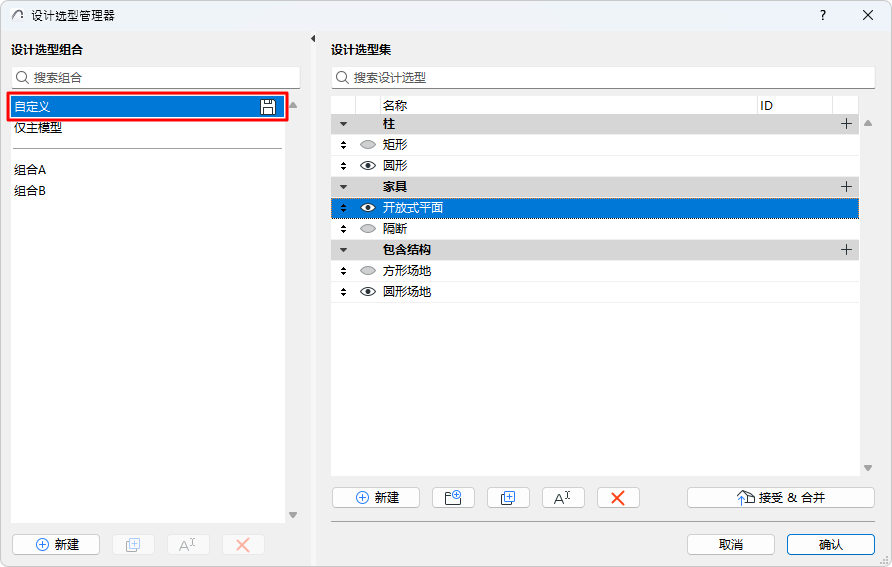Hide the 圆形场地 design option
Image resolution: width=892 pixels, height=567 pixels.
[368, 292]
